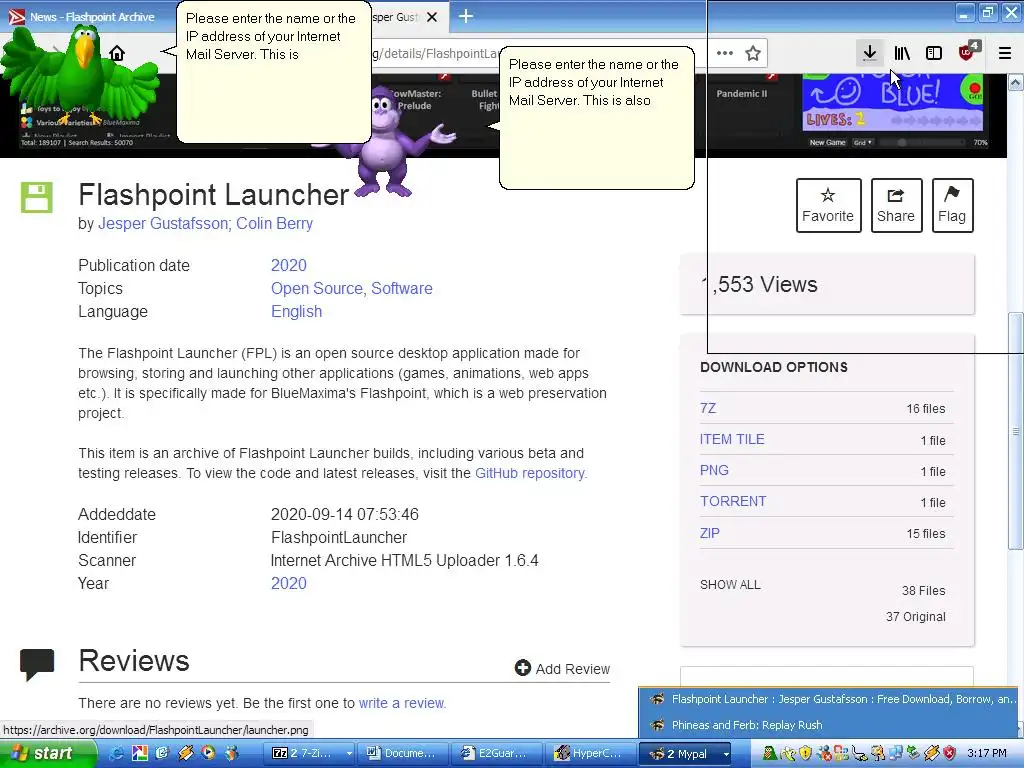Click the '15 files' count for ZIP
Image resolution: width=1024 pixels, height=768 pixels.
[x=925, y=534]
